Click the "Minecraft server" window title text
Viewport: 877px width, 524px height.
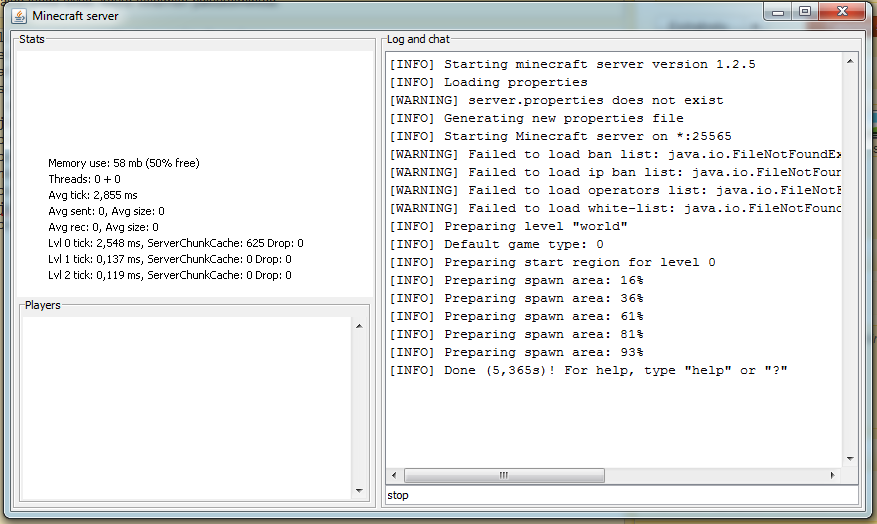click(x=76, y=16)
